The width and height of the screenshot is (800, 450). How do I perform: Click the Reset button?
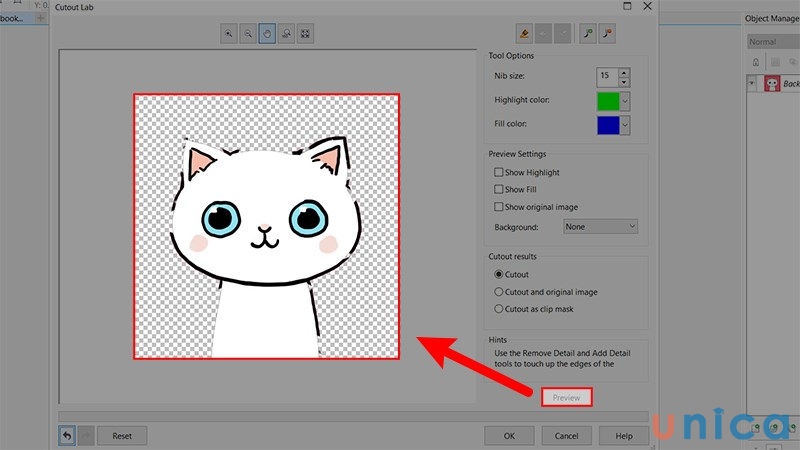[122, 436]
